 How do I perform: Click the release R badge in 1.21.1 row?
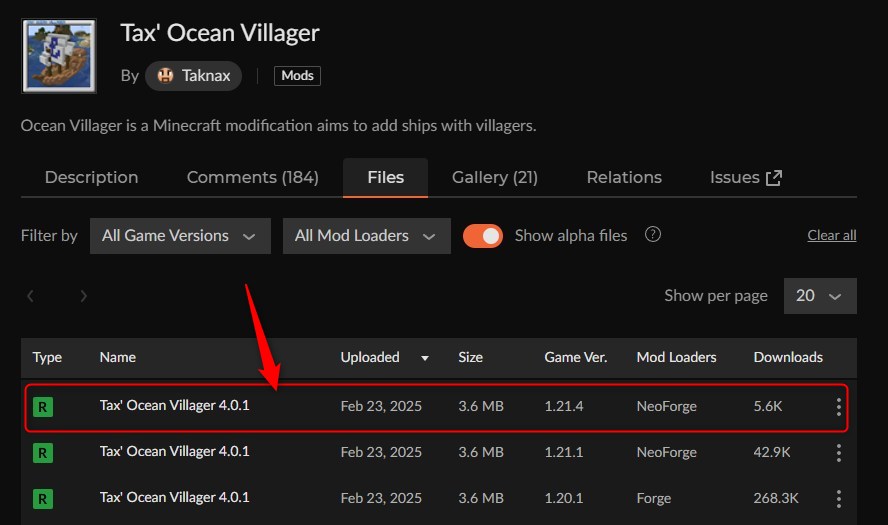click(x=42, y=453)
